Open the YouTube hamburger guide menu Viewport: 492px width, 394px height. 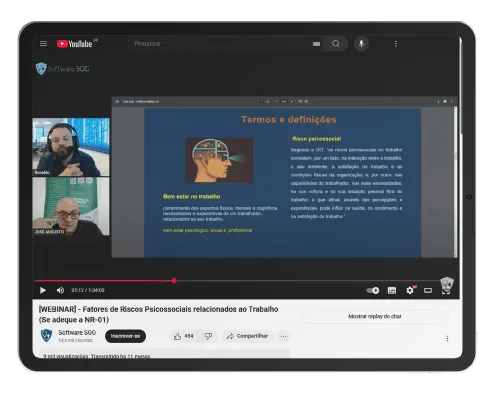tap(43, 44)
